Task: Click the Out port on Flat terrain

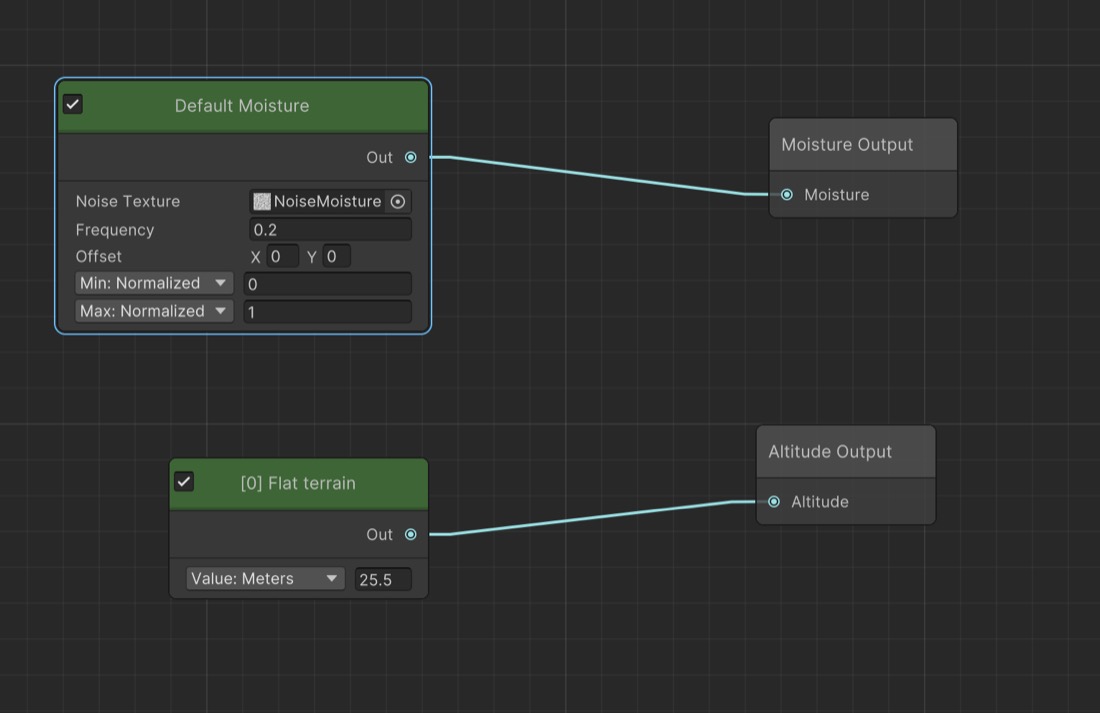Action: click(x=411, y=535)
